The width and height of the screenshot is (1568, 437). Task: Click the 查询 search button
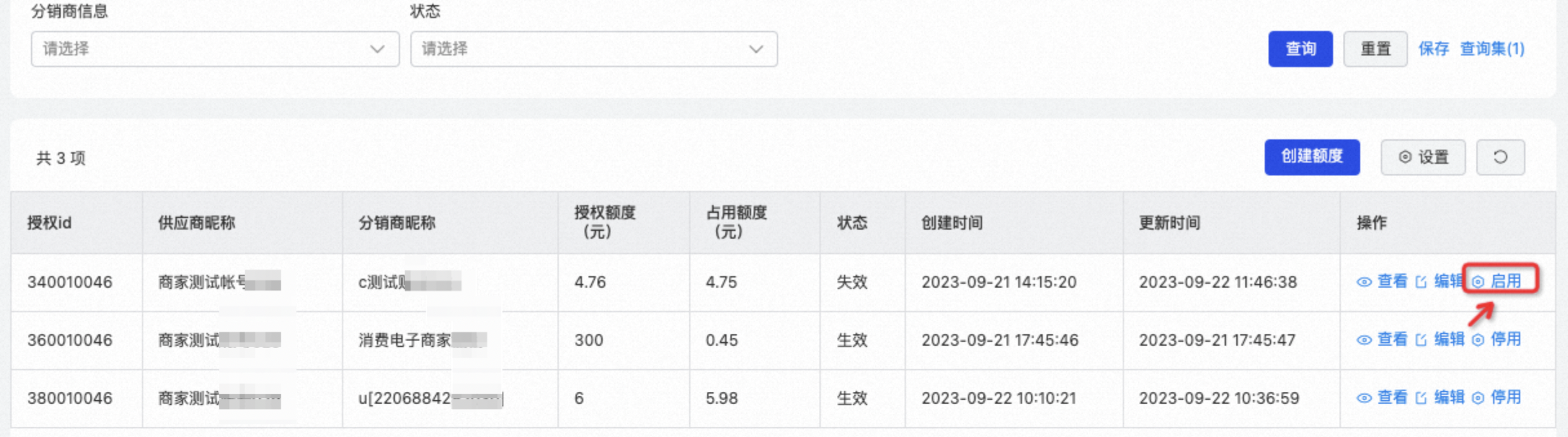point(1300,49)
